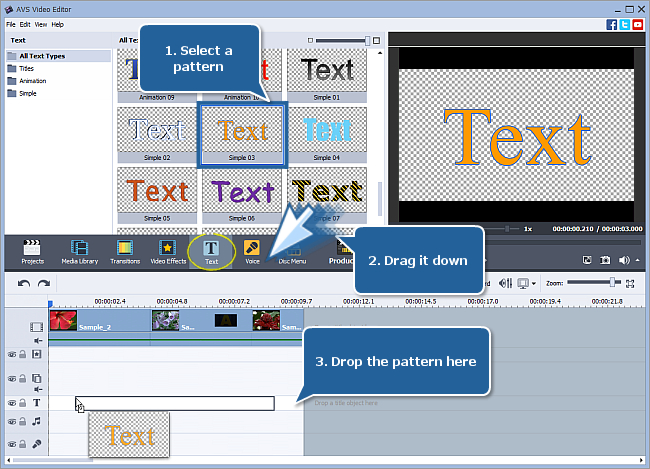Image resolution: width=650 pixels, height=469 pixels.
Task: Lock the music track
Action: [23, 422]
